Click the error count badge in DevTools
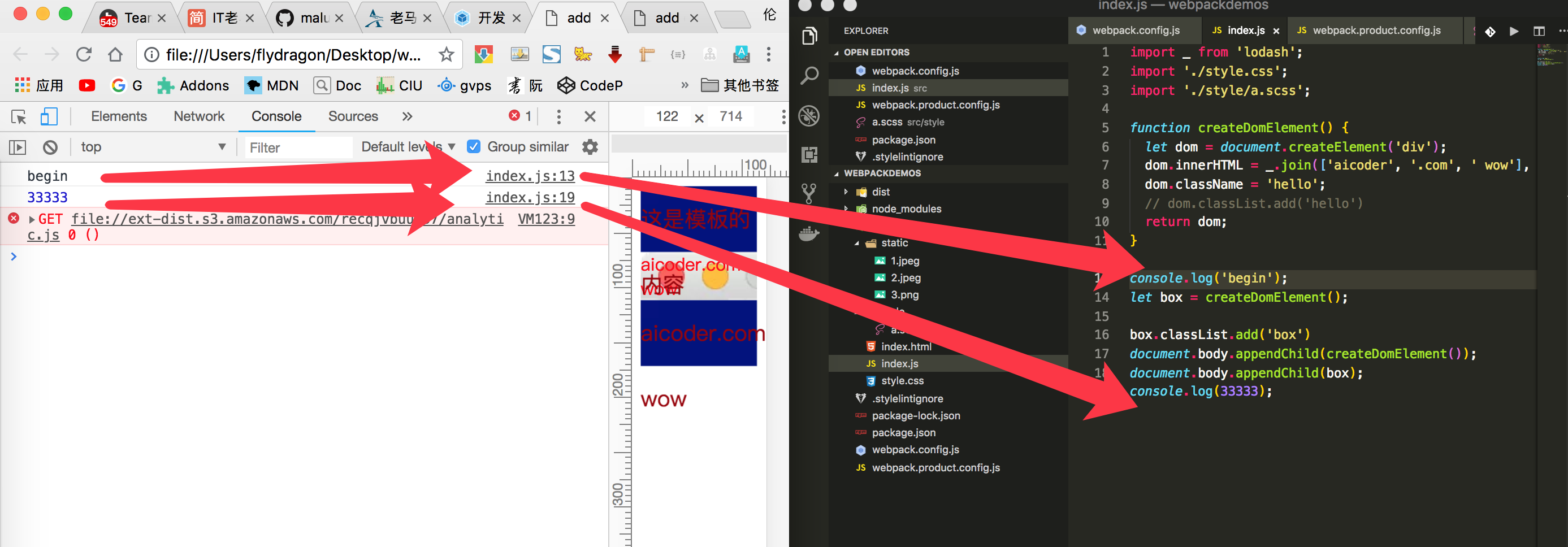This screenshot has height=547, width=1568. tap(521, 116)
